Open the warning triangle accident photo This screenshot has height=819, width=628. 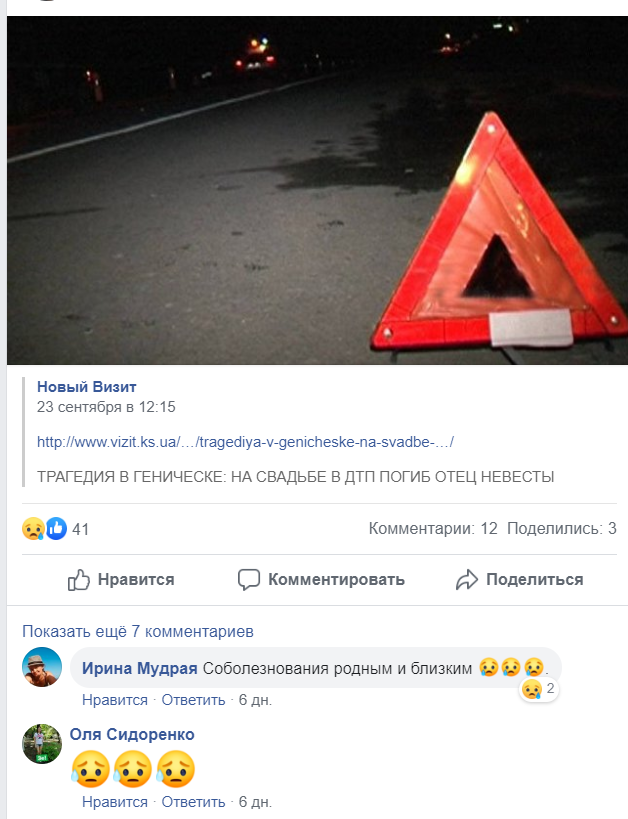[318, 190]
